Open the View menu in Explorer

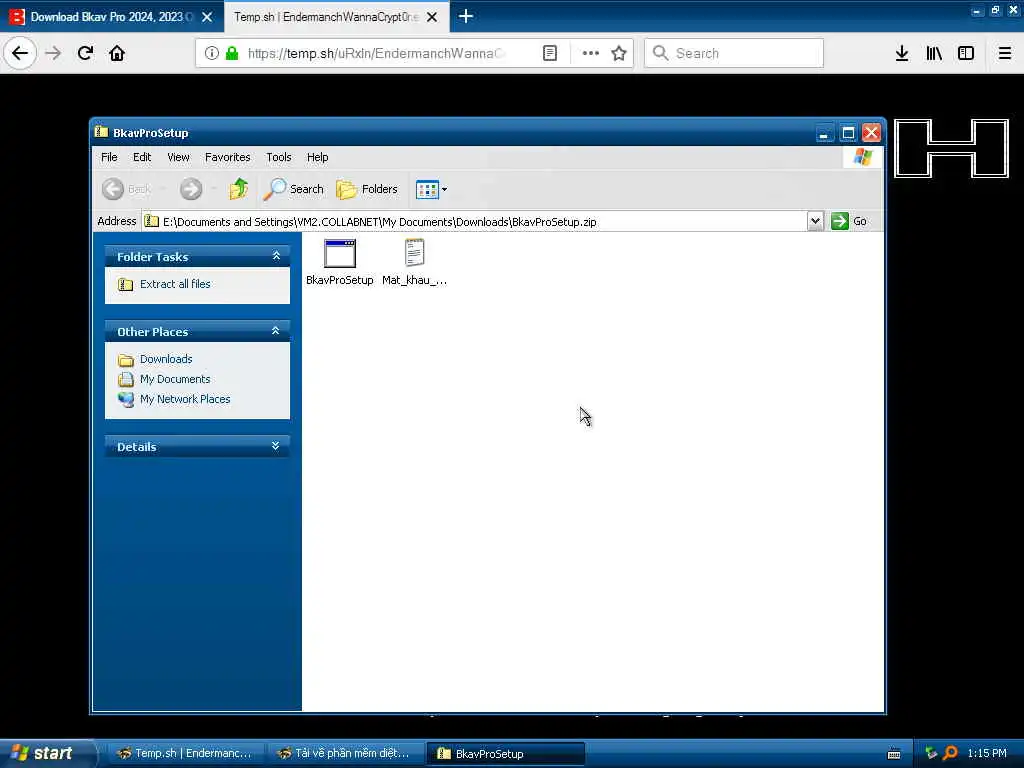click(x=178, y=157)
